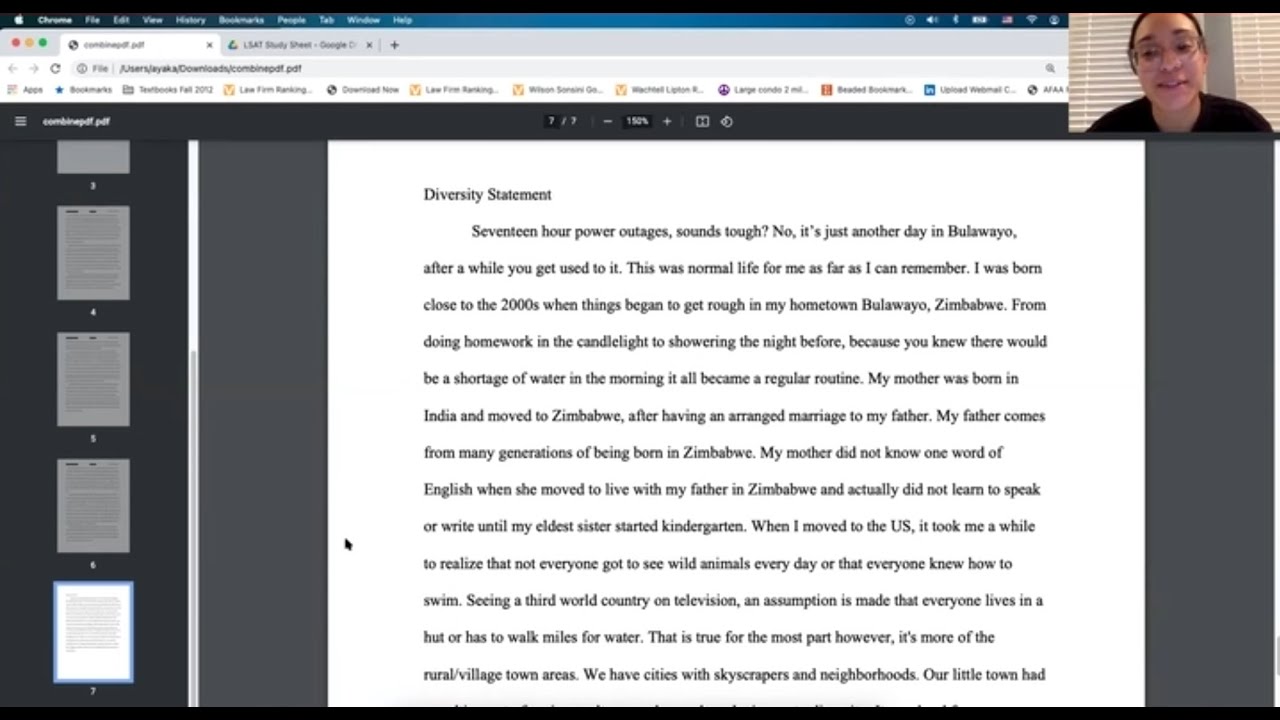Click the zoom in plus button
Viewport: 1280px width, 720px height.
pyautogui.click(x=667, y=121)
